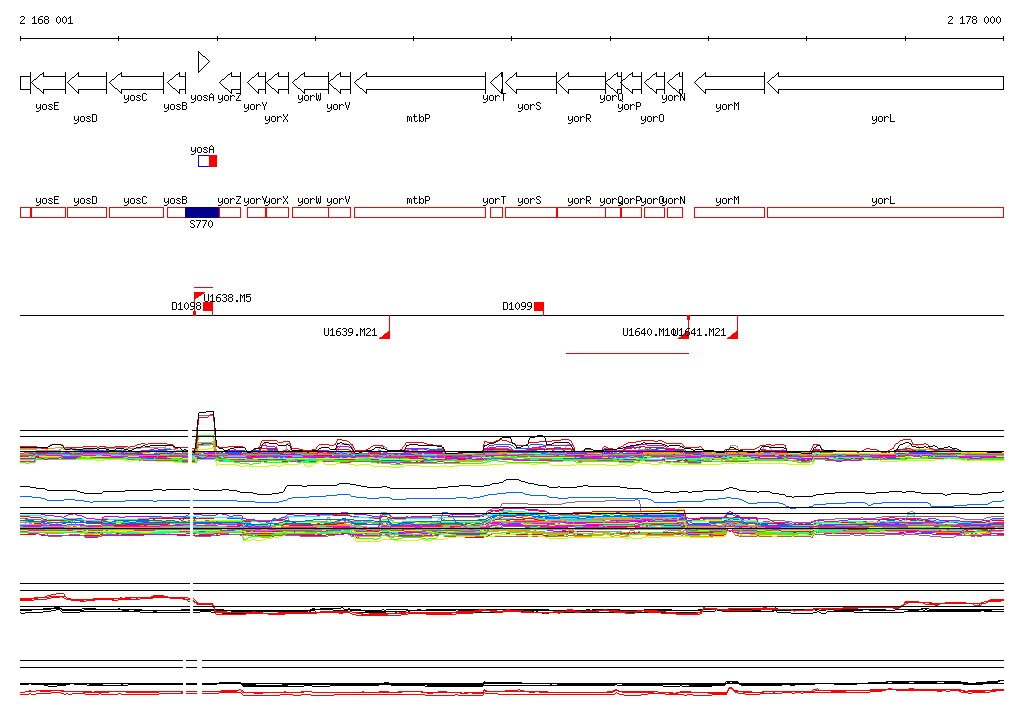Select the dark blue S770 segment

[x=202, y=212]
